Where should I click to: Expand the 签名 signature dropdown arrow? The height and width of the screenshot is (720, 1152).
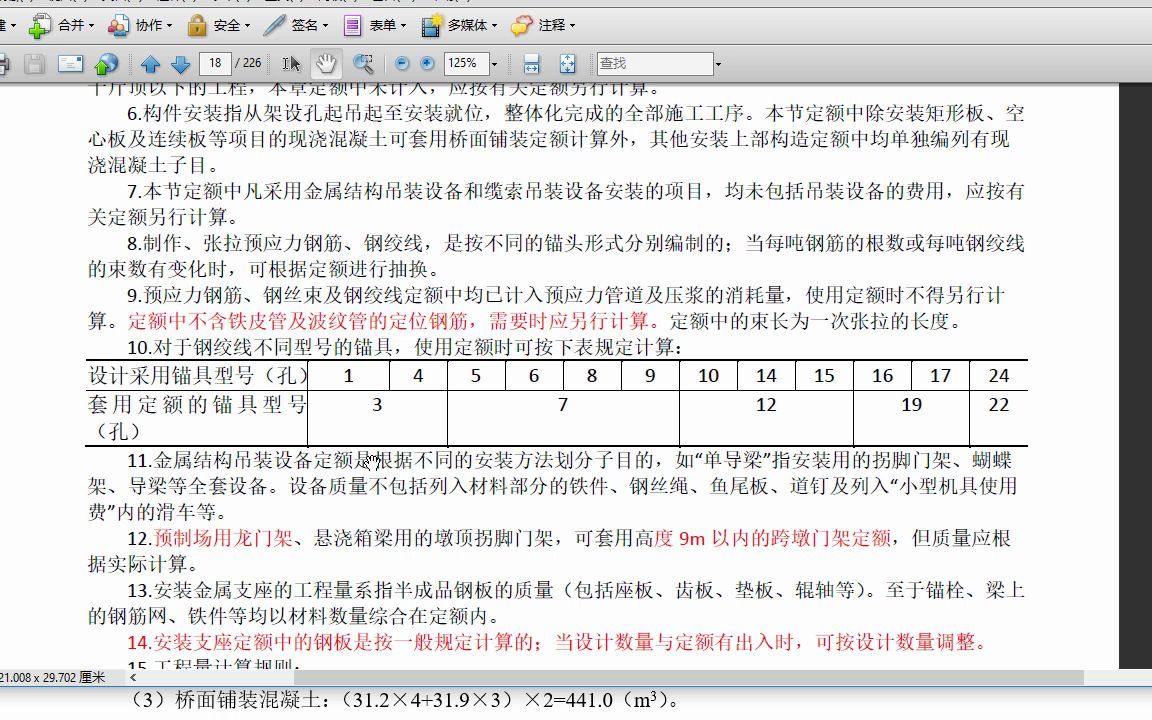326,25
